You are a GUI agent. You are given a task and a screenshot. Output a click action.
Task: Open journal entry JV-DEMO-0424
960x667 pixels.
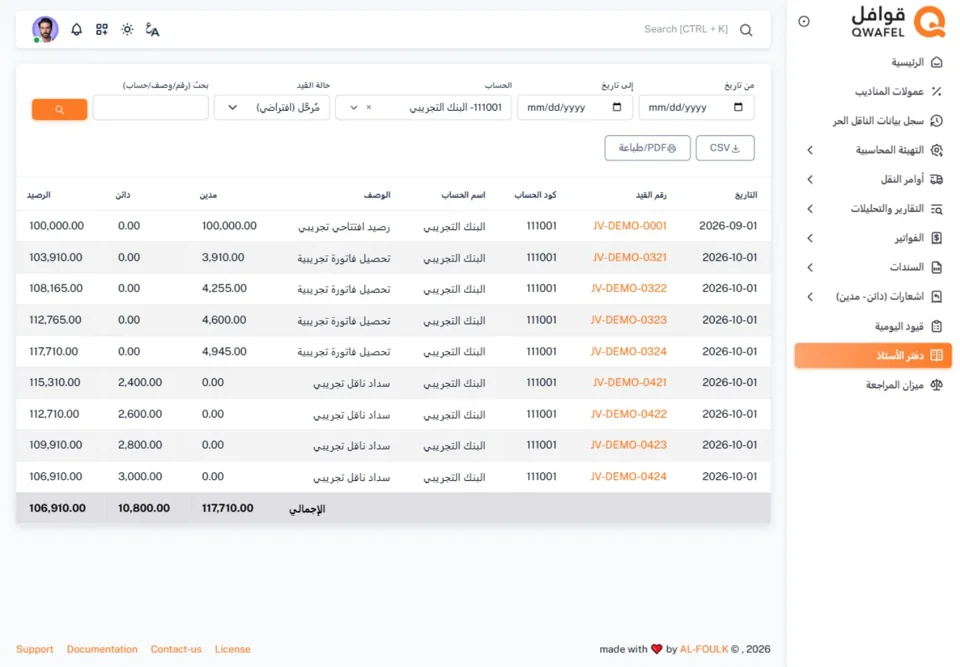point(629,477)
